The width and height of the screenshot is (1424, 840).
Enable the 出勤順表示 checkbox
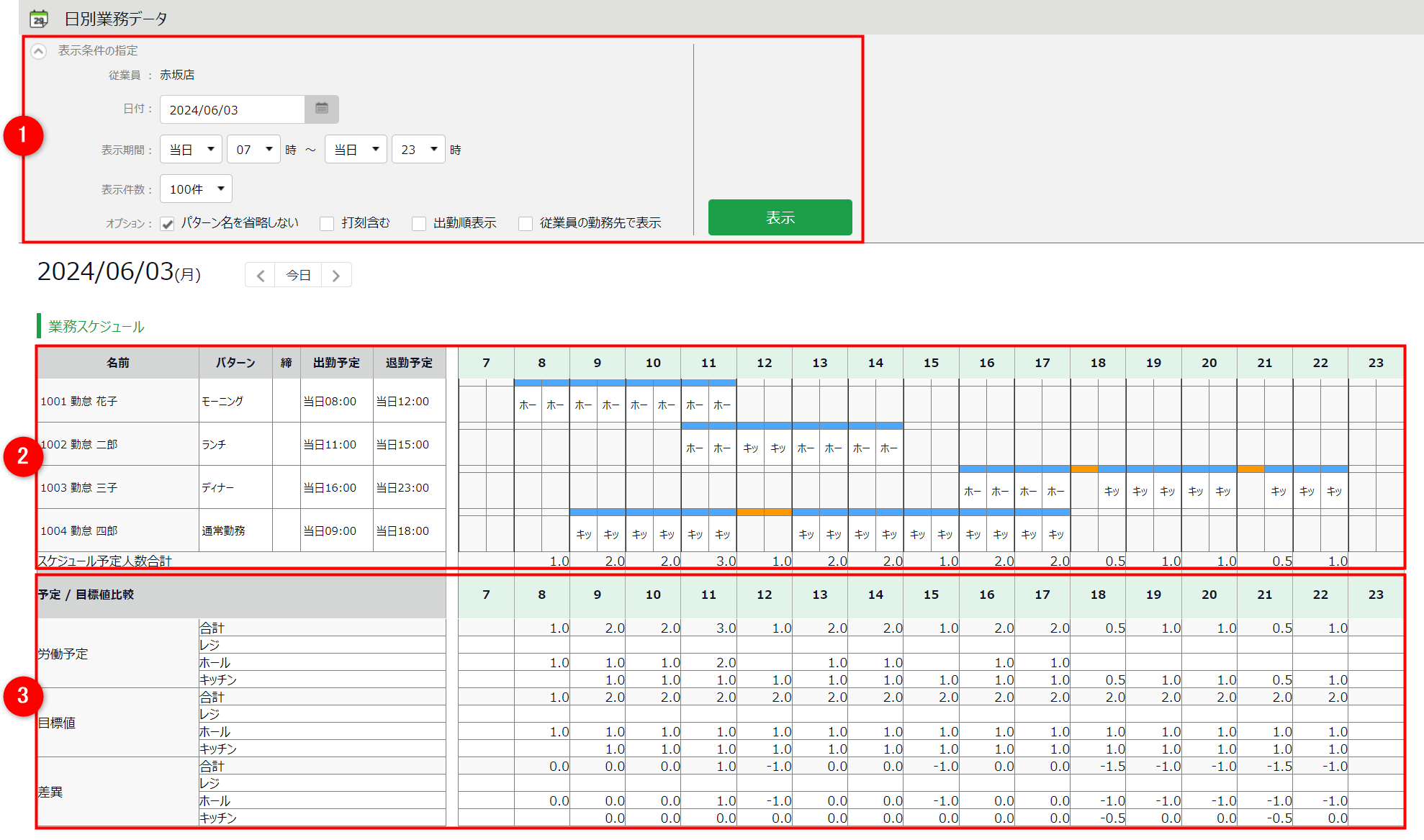418,224
